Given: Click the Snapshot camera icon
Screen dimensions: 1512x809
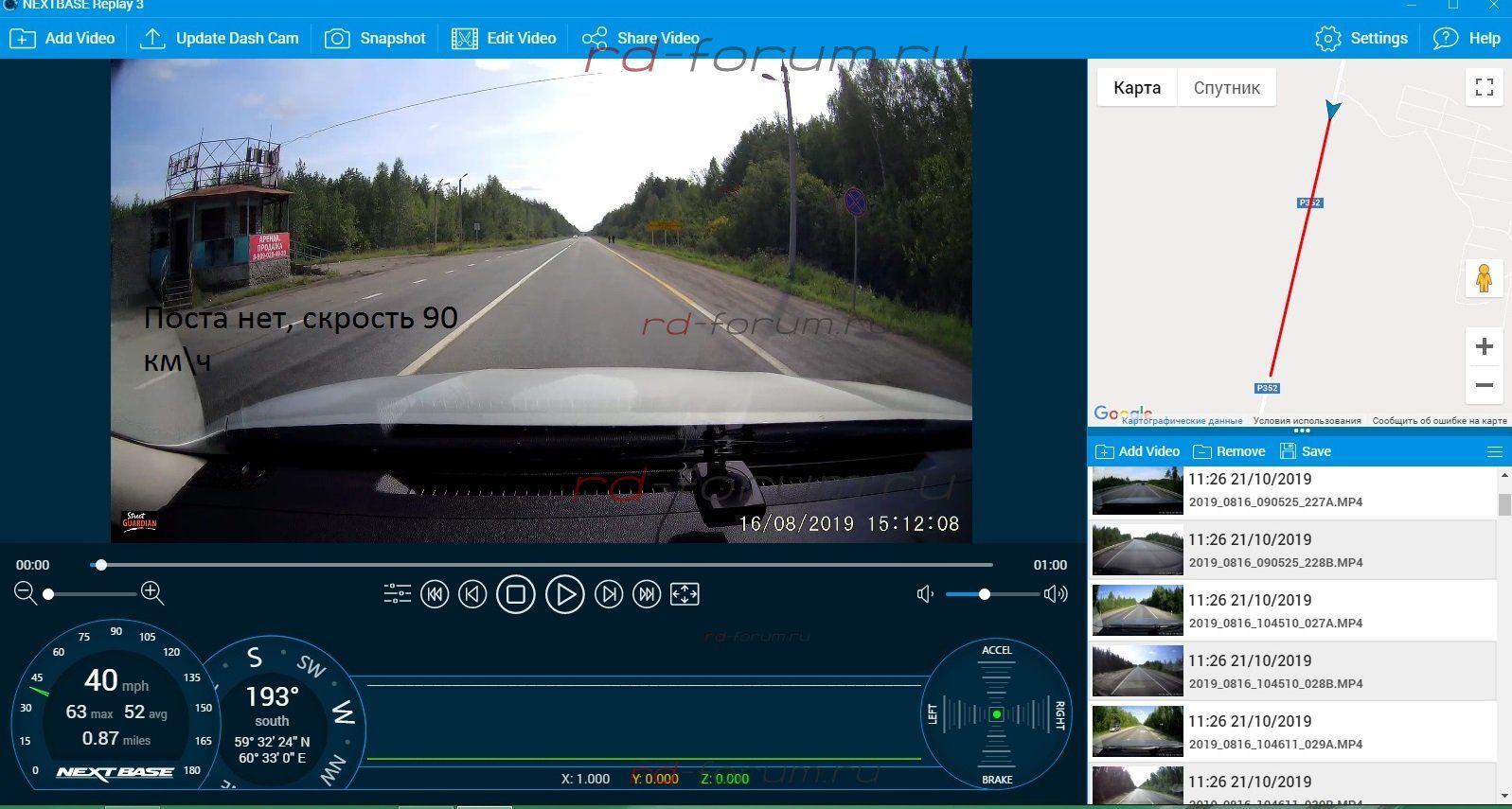Looking at the screenshot, I should coord(337,39).
